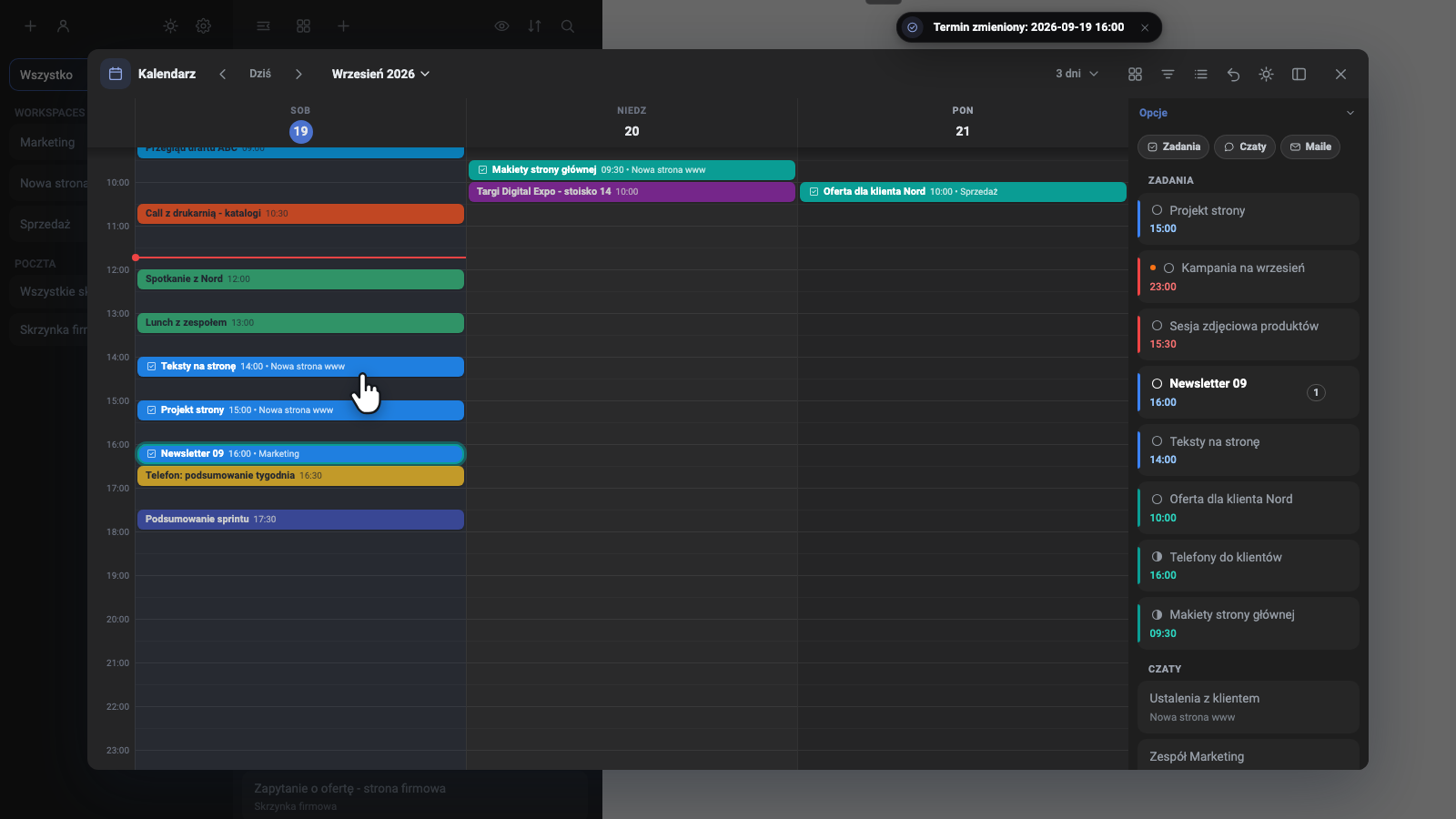
Task: Open the 3 dni view range dropdown
Action: point(1077,75)
